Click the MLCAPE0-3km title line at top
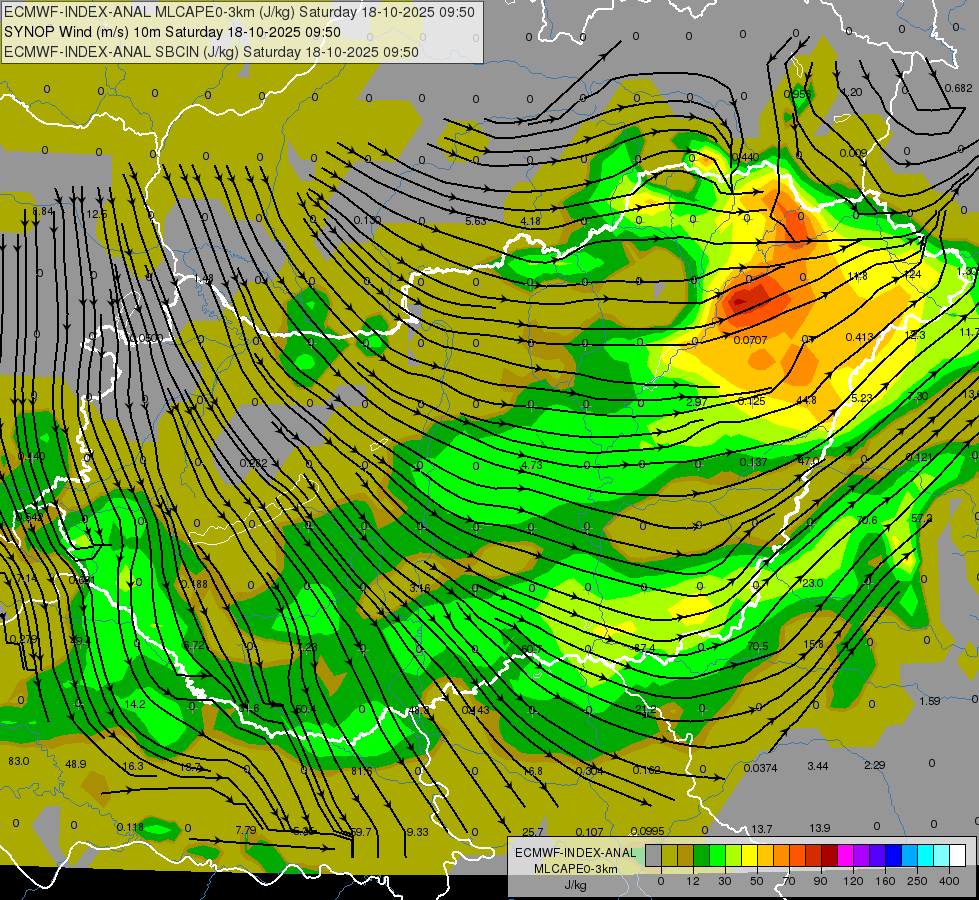Viewport: 979px width, 900px height. pos(239,12)
